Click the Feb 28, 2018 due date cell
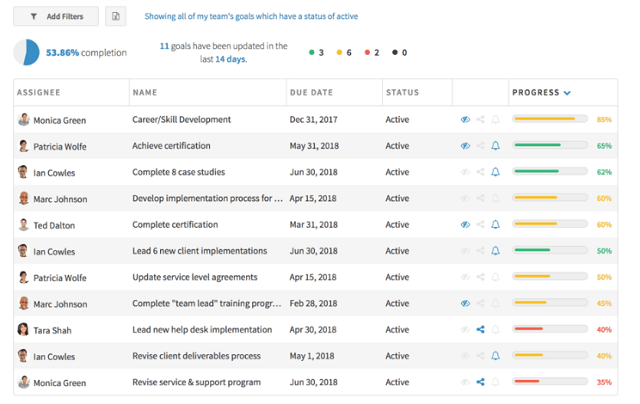Viewport: 640px width, 404px height. pyautogui.click(x=313, y=303)
